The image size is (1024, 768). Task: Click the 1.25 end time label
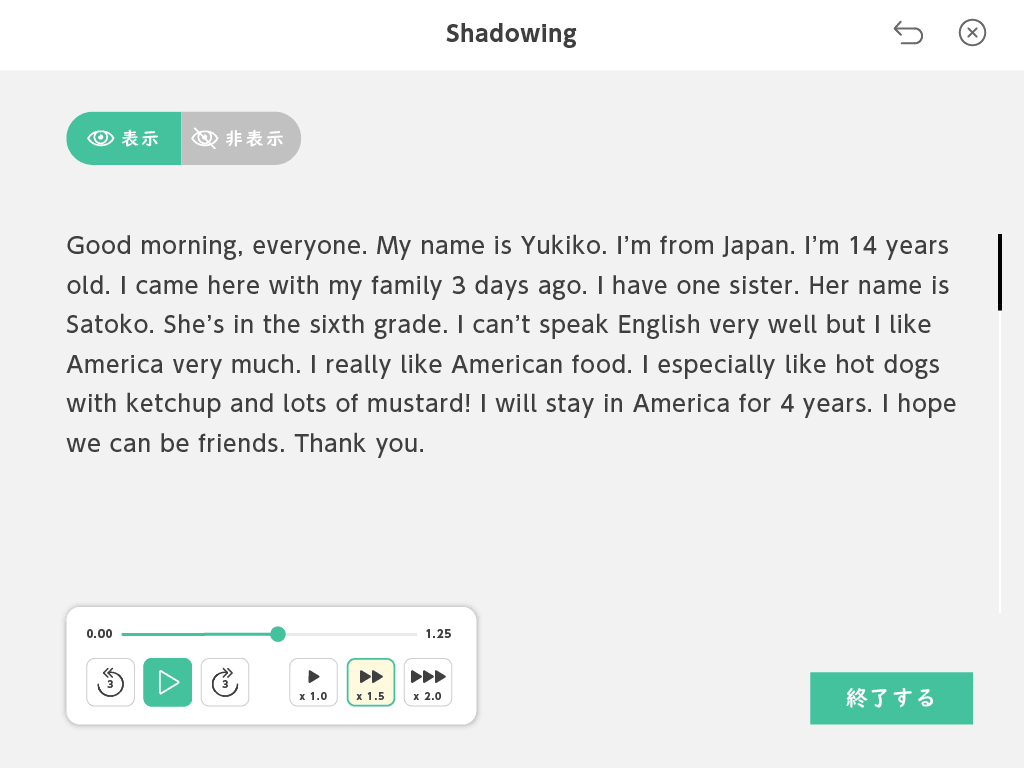click(x=438, y=634)
